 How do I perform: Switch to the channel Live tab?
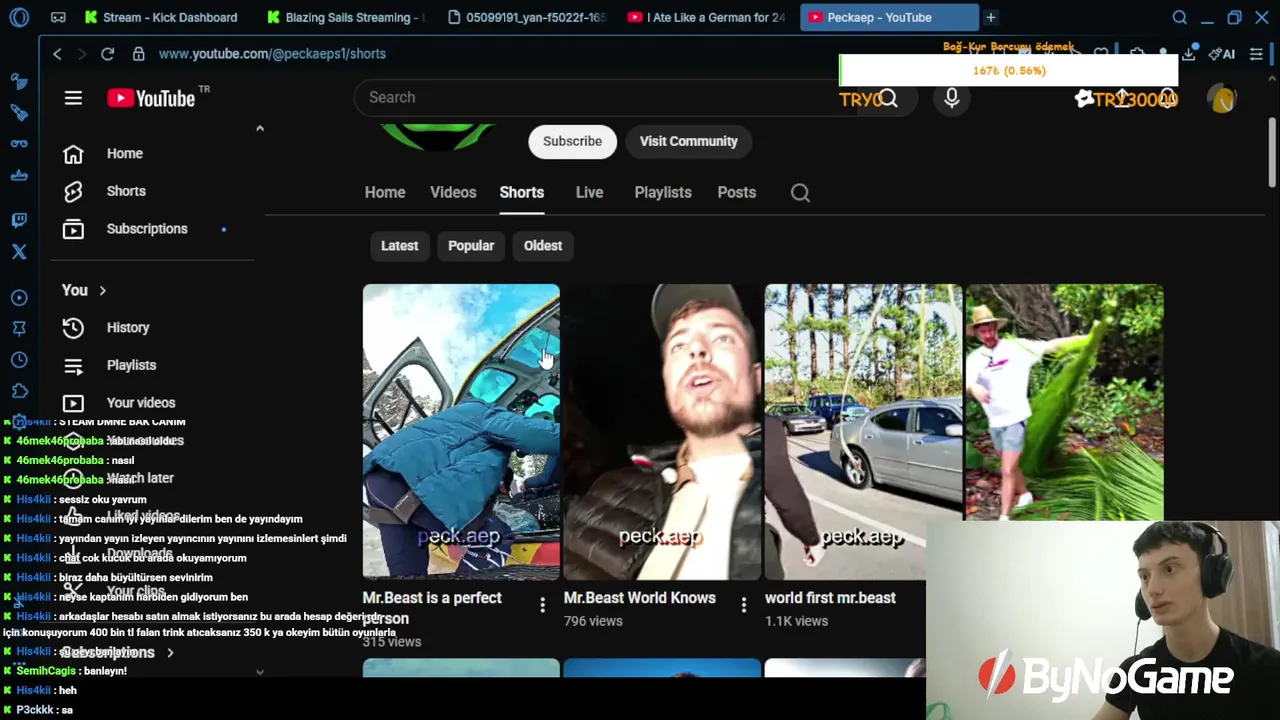[589, 193]
